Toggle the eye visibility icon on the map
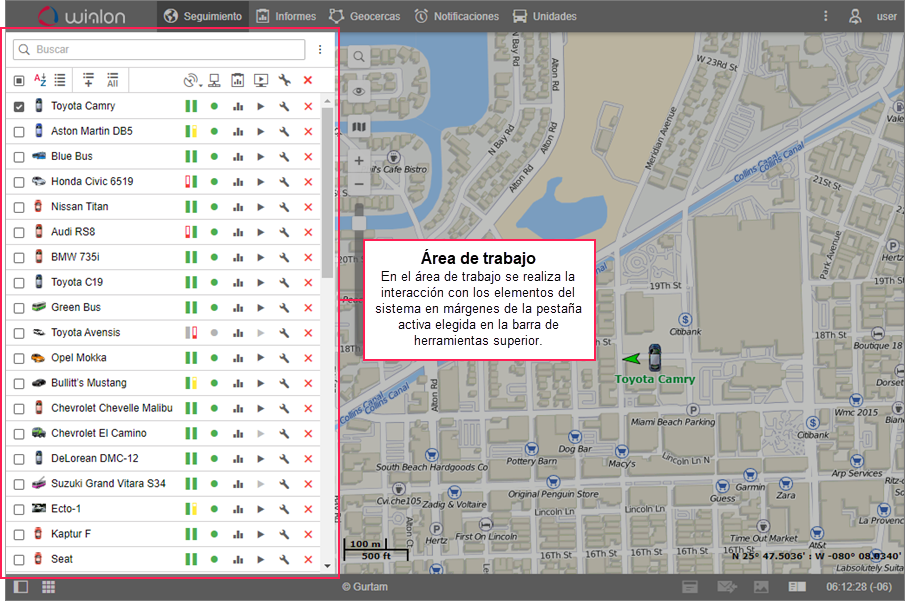Screen dimensions: 905x601 point(359,92)
